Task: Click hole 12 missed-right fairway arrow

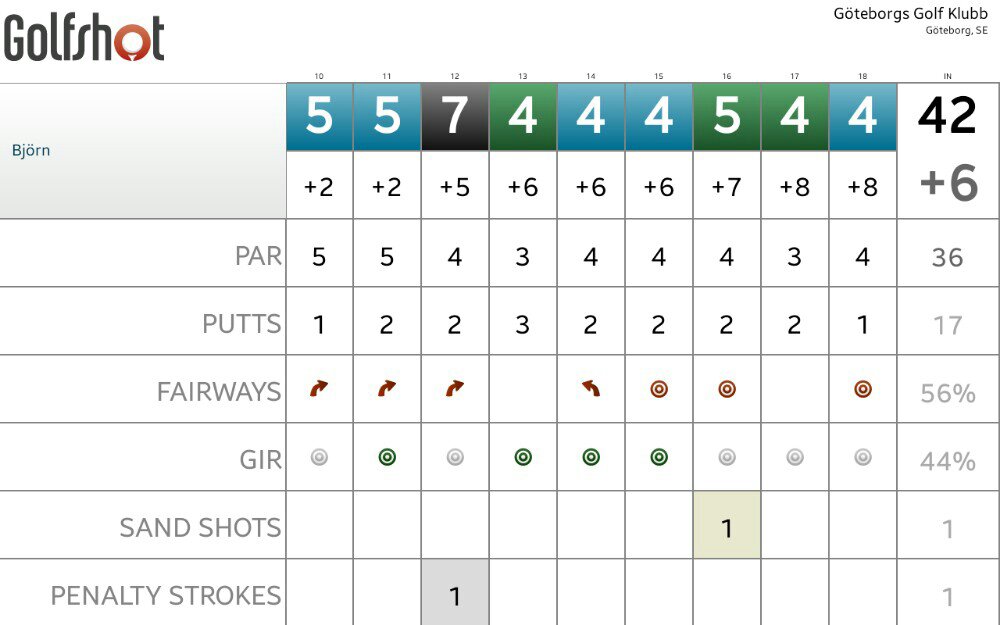Action: (x=455, y=388)
